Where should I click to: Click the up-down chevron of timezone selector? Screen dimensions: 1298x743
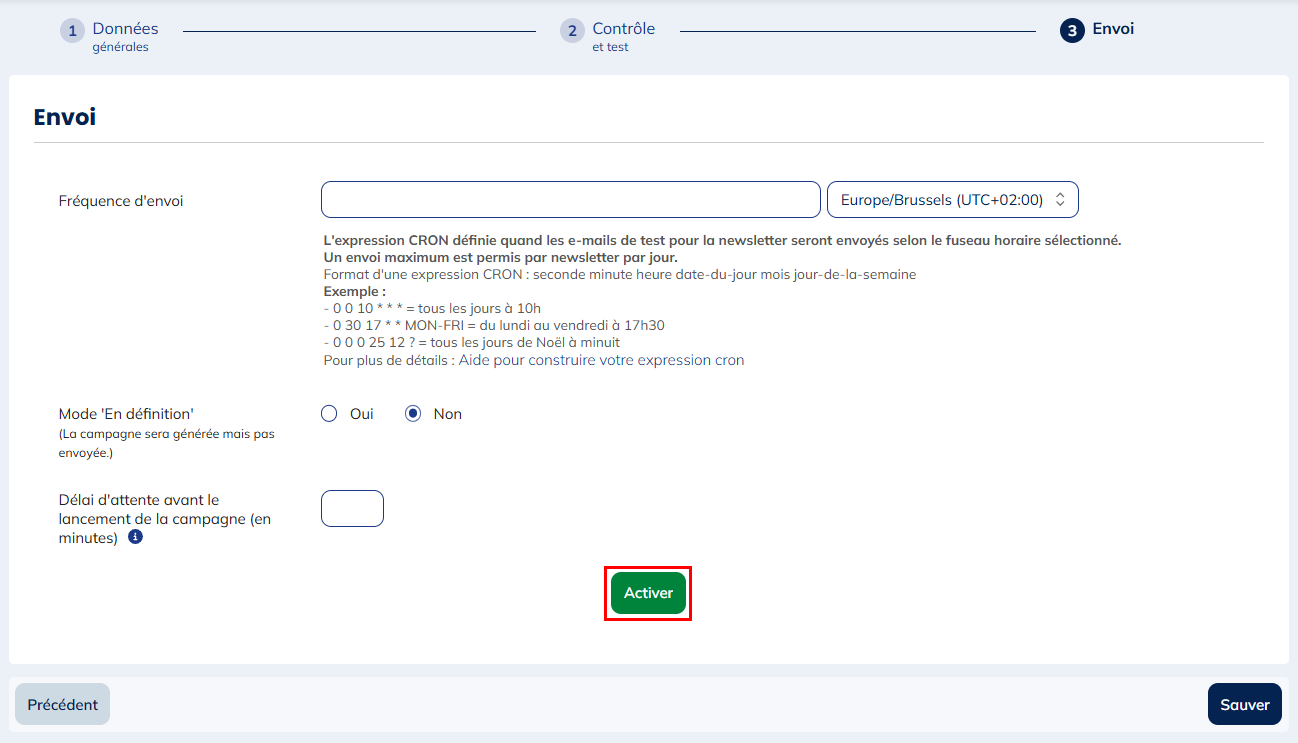tap(1060, 200)
